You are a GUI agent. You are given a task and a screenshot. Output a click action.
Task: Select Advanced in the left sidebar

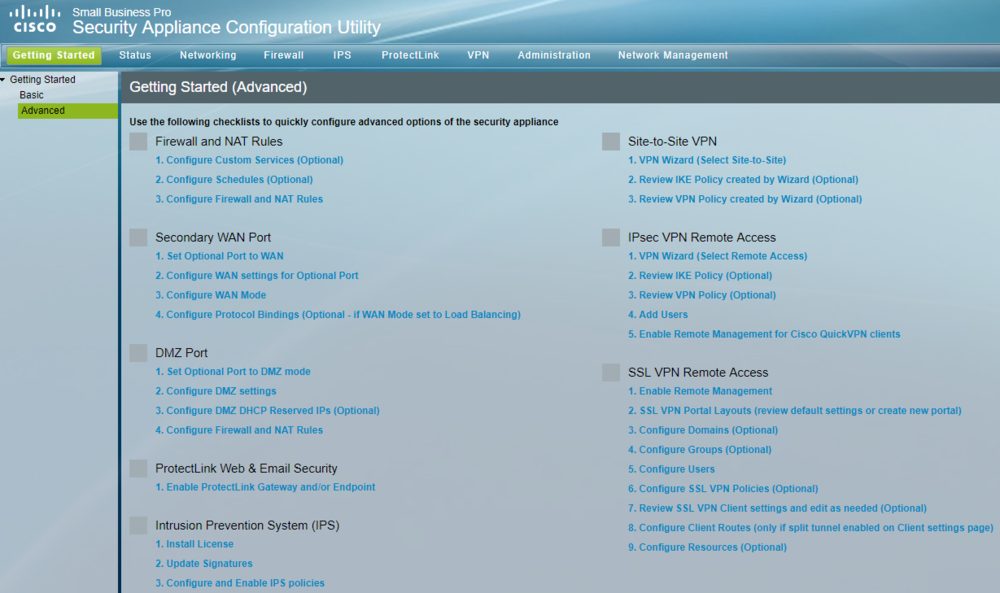(43, 111)
